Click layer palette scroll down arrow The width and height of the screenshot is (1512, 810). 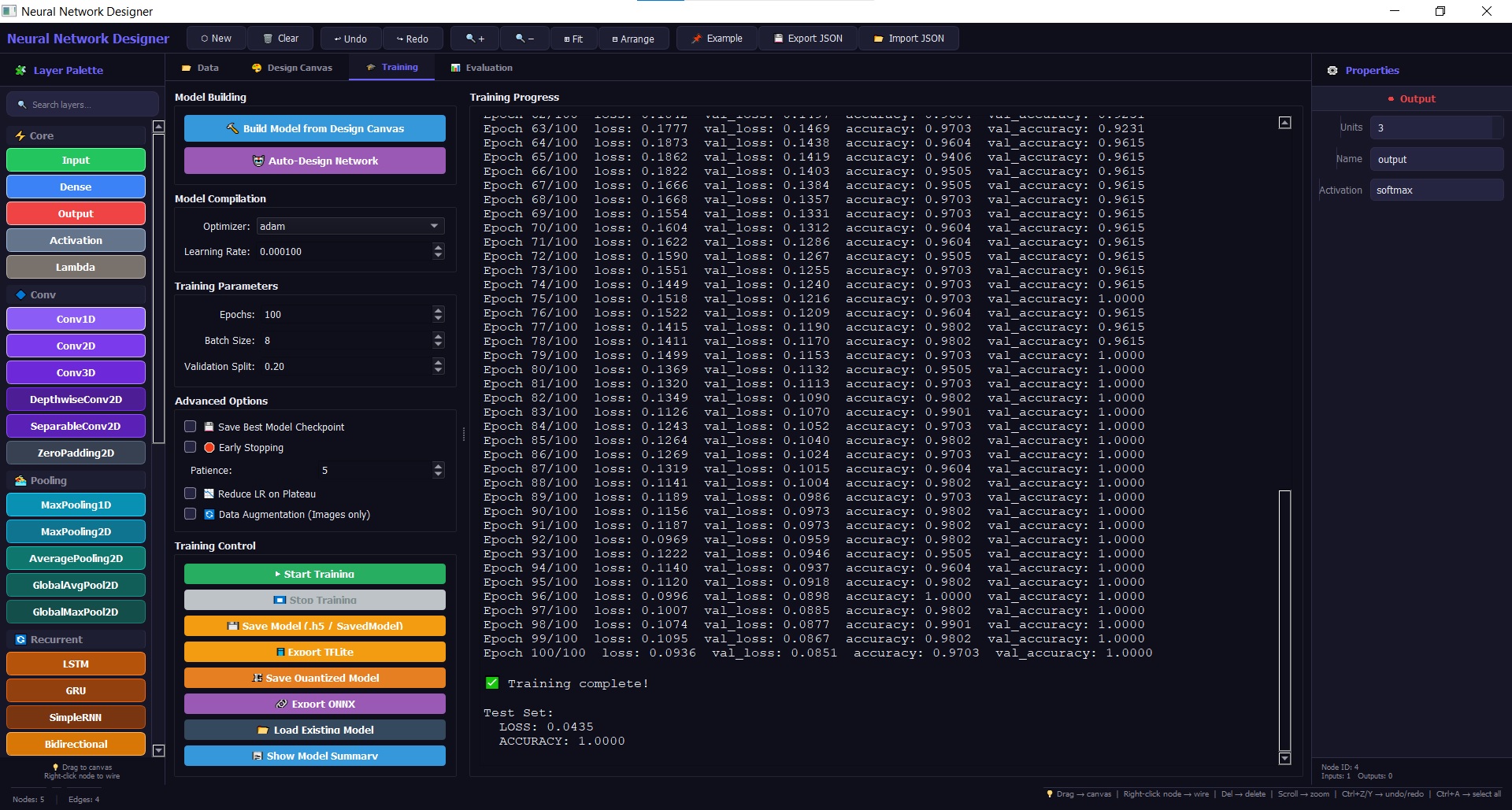158,751
